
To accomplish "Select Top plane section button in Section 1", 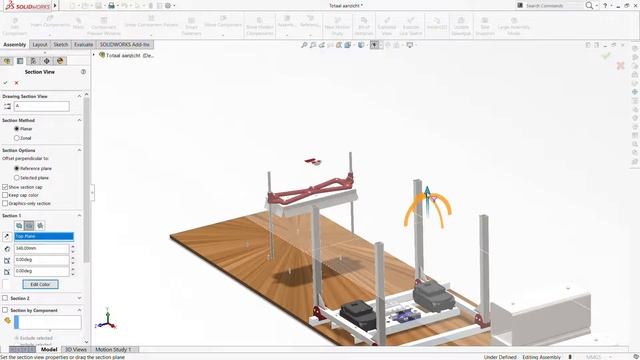I will pos(29,225).
